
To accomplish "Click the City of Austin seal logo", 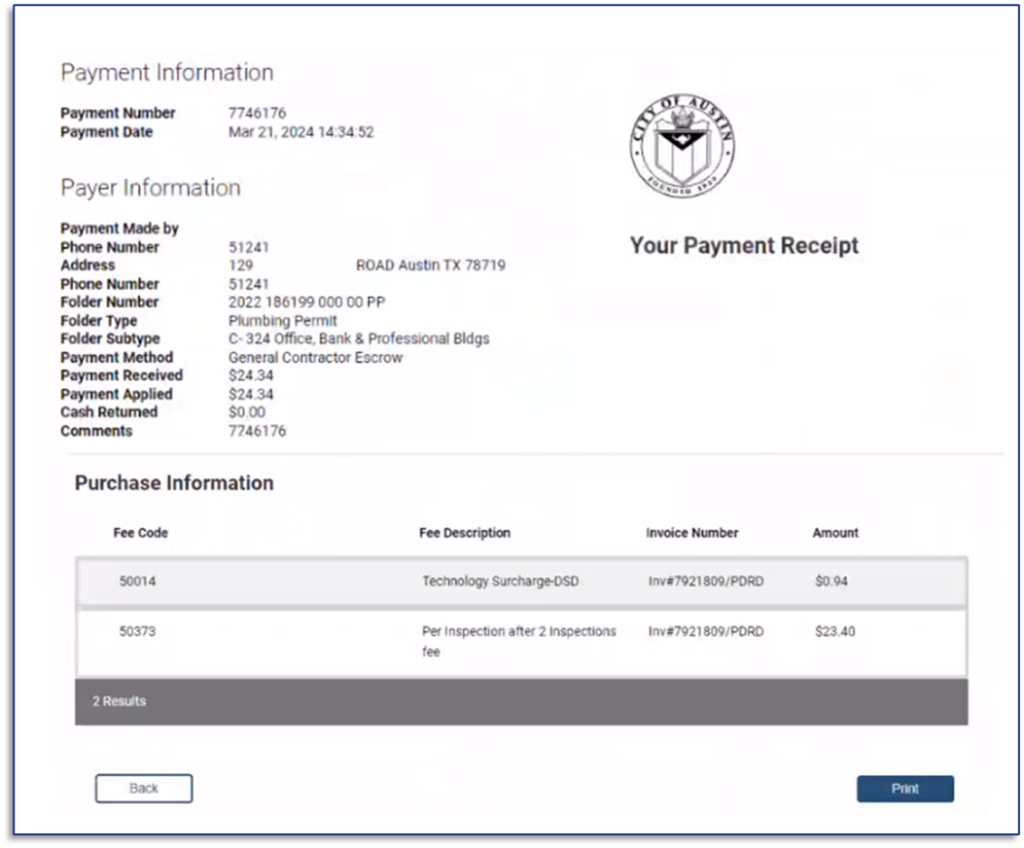I will 681,146.
